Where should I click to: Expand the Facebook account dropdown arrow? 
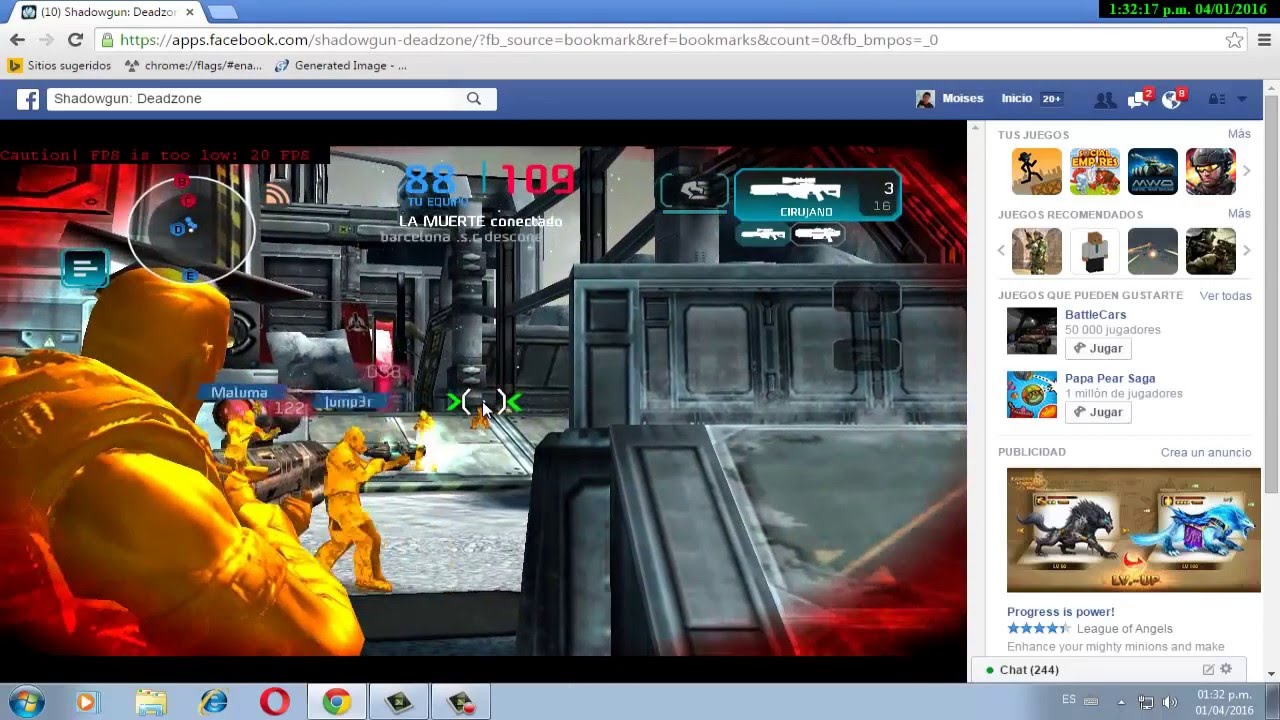coord(1242,99)
